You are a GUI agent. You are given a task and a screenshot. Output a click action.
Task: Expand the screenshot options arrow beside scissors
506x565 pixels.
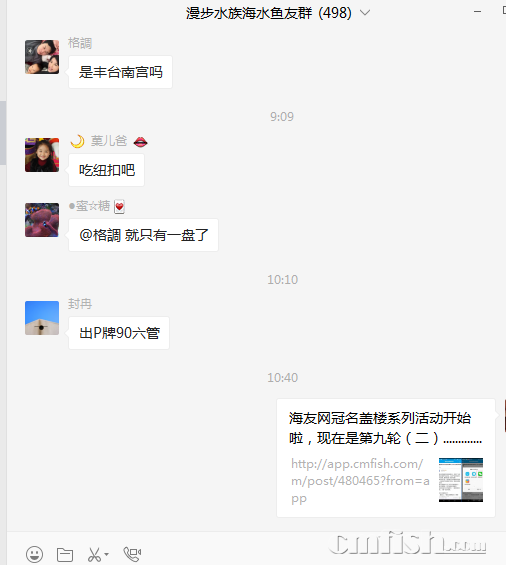[x=106, y=554]
